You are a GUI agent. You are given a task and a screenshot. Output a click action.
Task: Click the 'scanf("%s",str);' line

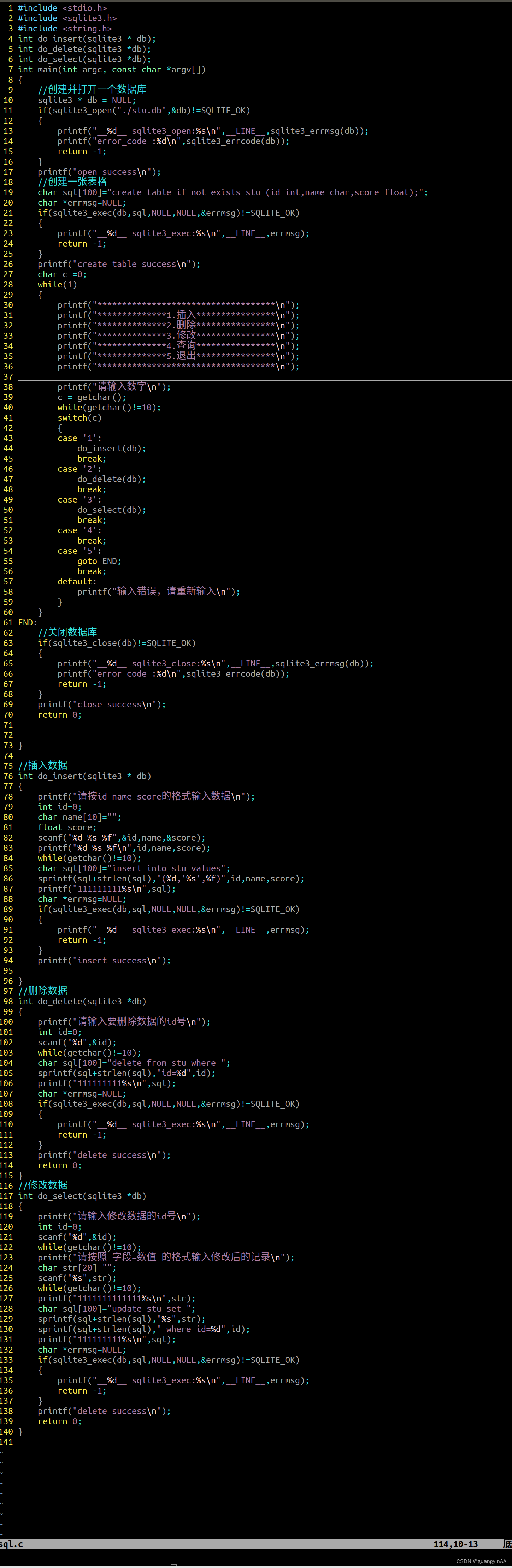(x=77, y=1278)
